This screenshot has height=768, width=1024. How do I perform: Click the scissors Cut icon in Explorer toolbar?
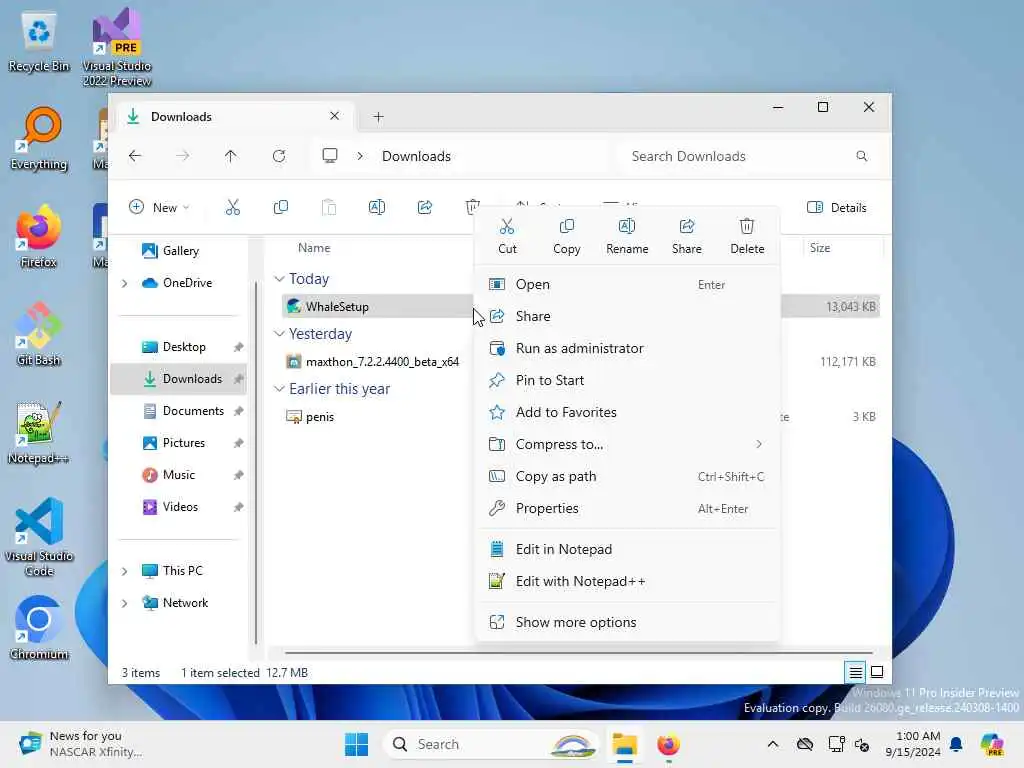point(232,207)
